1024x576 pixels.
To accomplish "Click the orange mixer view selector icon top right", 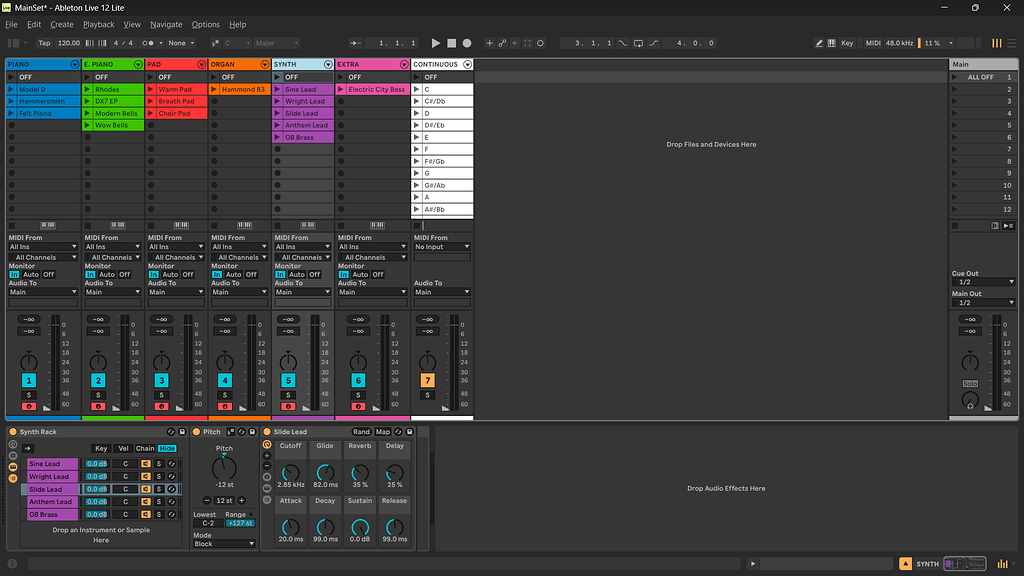I will [x=996, y=43].
